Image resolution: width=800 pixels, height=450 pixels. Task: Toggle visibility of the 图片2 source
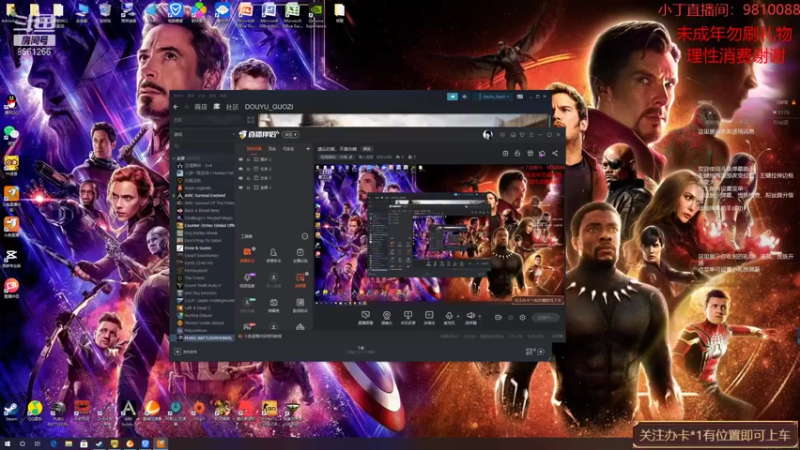coord(241,159)
